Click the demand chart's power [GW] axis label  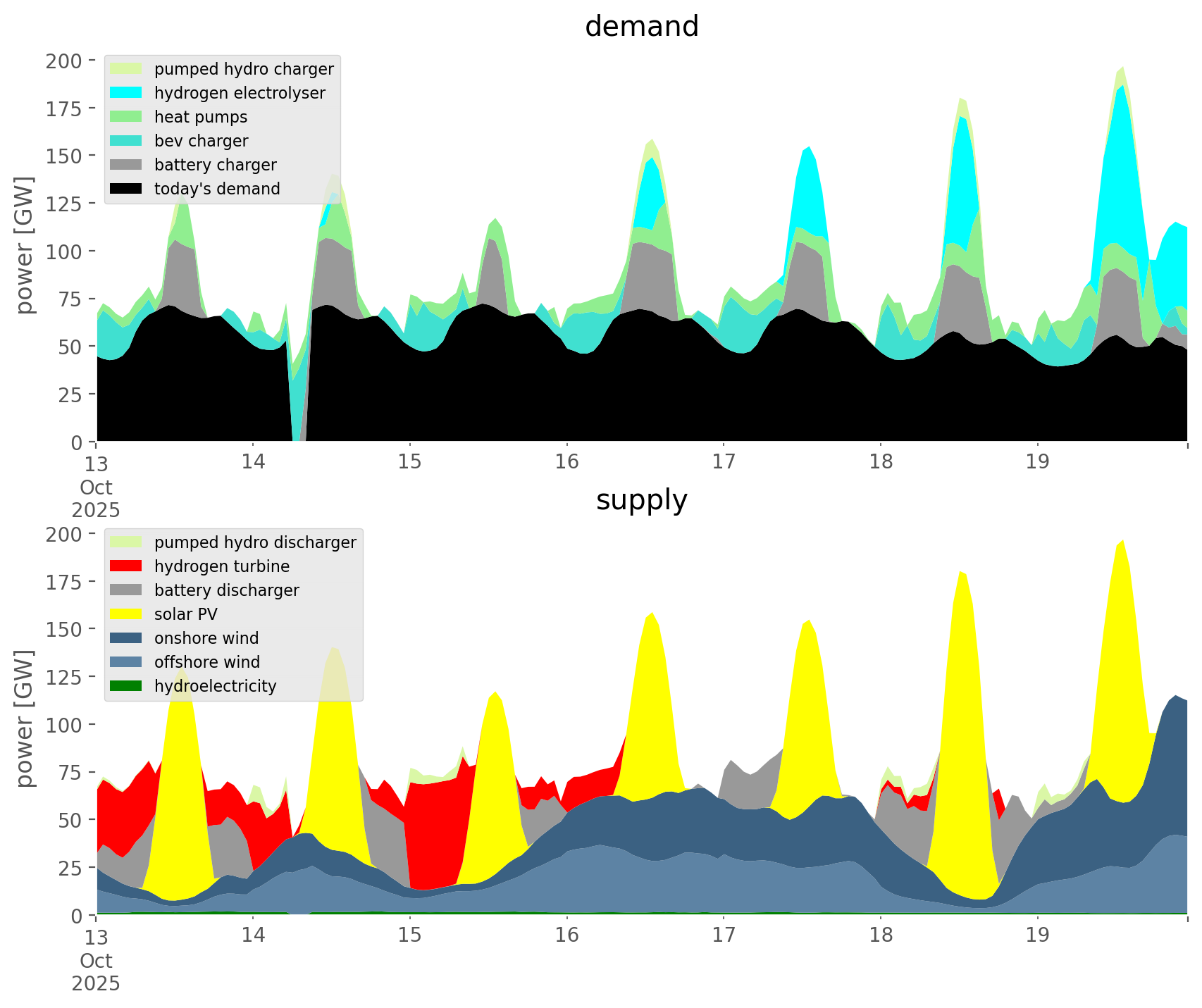click(x=25, y=245)
